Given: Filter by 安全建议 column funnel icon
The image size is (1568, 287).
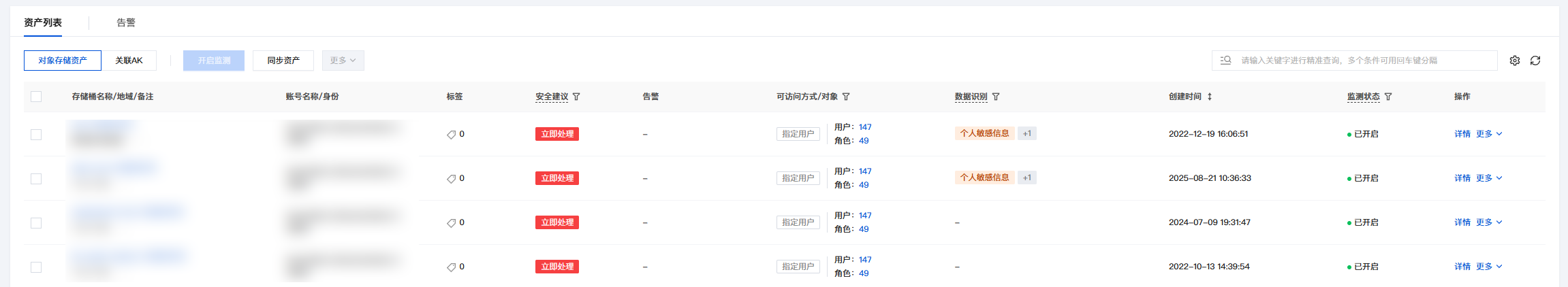Looking at the screenshot, I should click(x=576, y=97).
